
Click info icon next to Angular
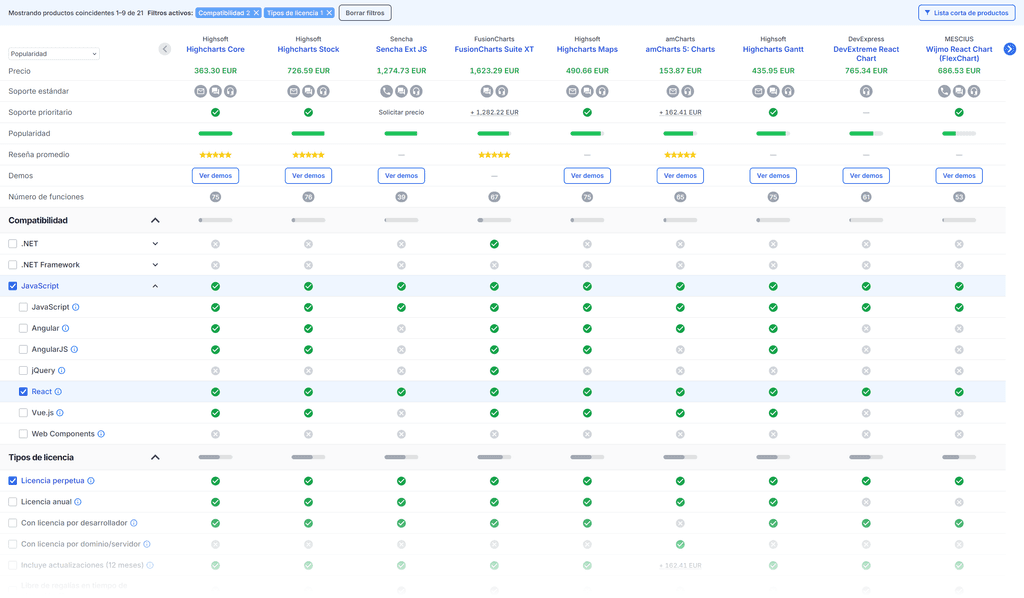[x=65, y=328]
